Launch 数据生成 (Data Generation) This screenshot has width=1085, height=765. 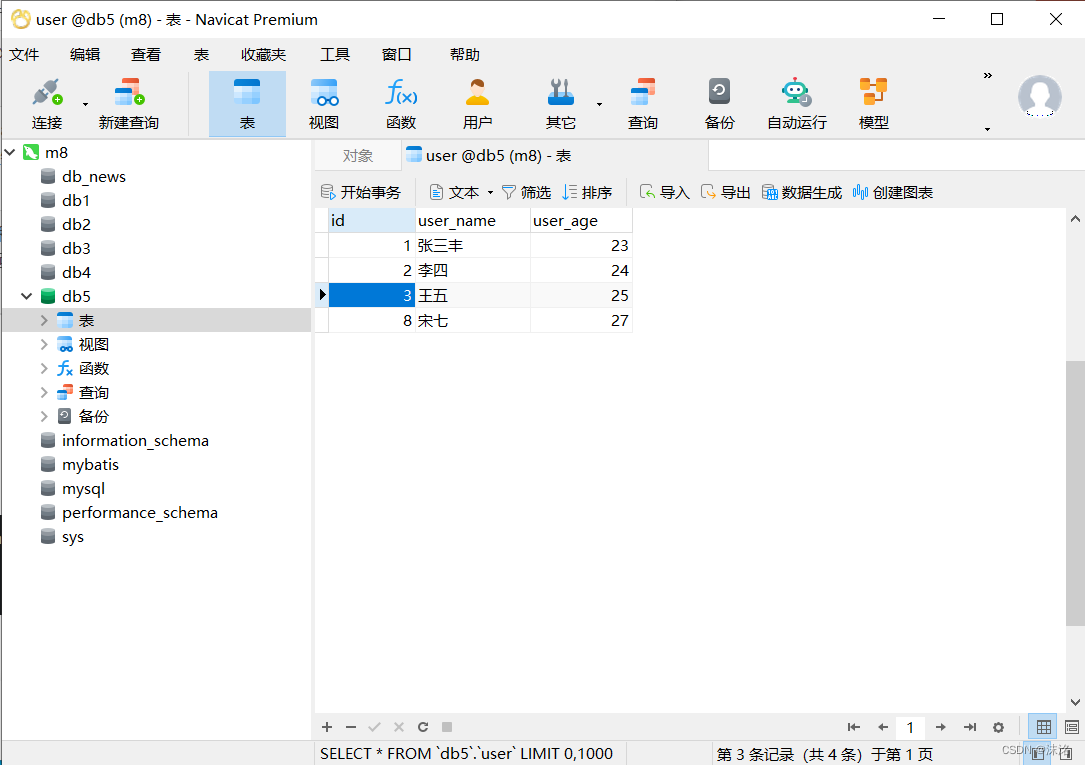pos(801,192)
